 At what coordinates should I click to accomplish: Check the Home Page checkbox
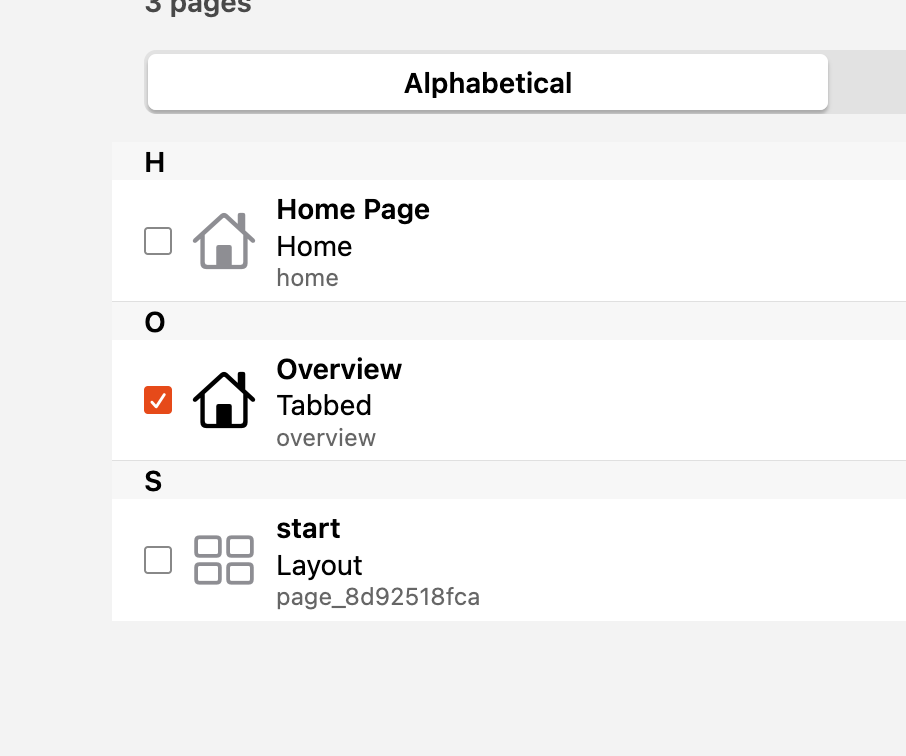click(158, 241)
